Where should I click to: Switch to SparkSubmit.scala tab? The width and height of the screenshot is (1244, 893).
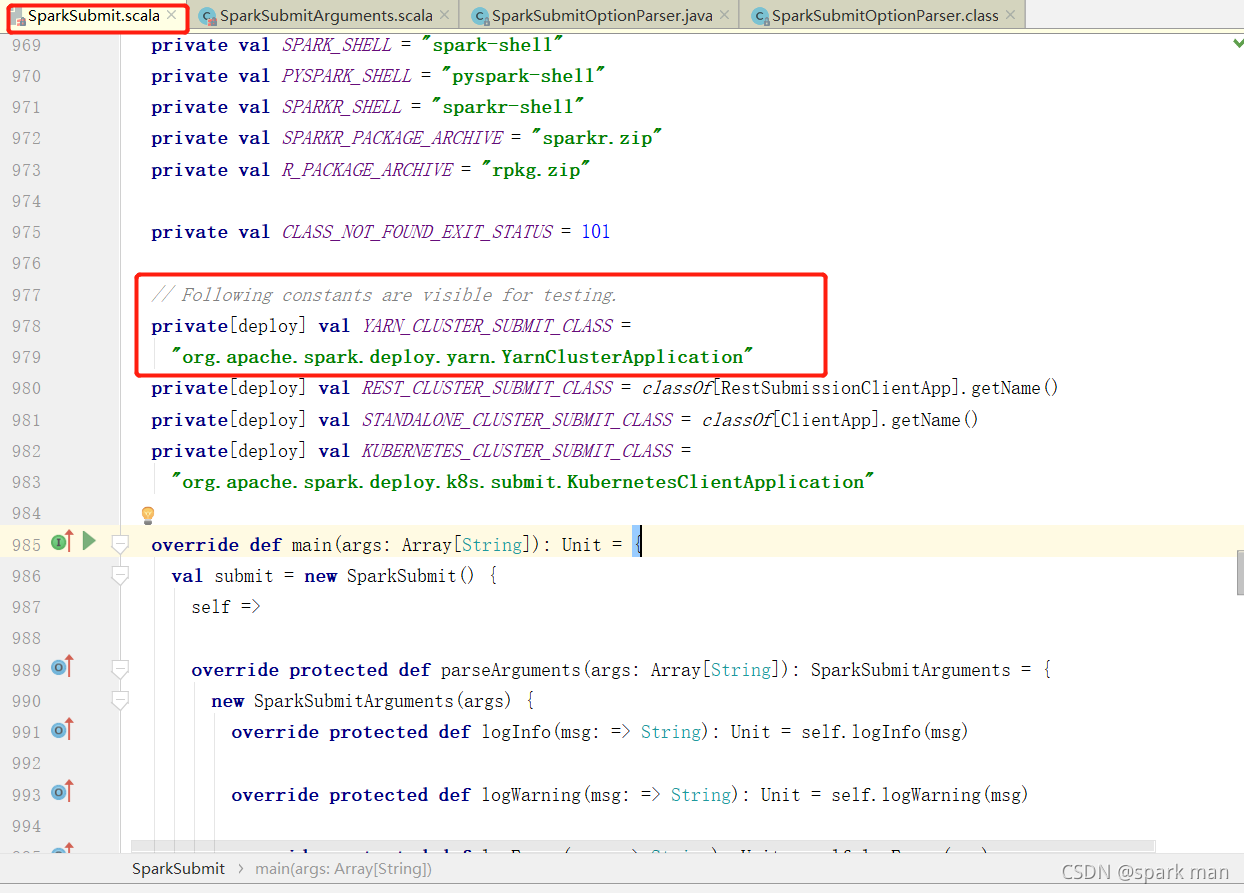pyautogui.click(x=93, y=16)
